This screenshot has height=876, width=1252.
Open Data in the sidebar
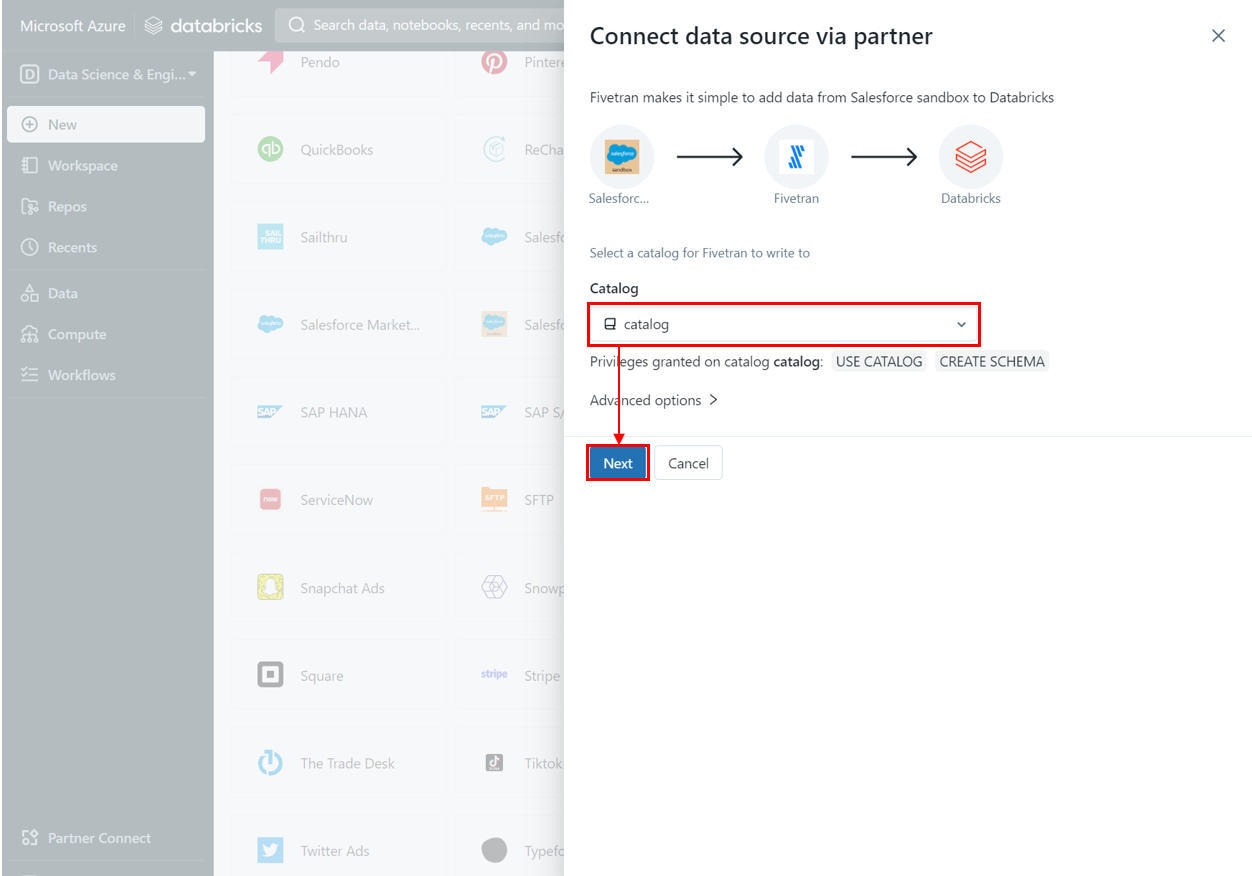(106, 293)
